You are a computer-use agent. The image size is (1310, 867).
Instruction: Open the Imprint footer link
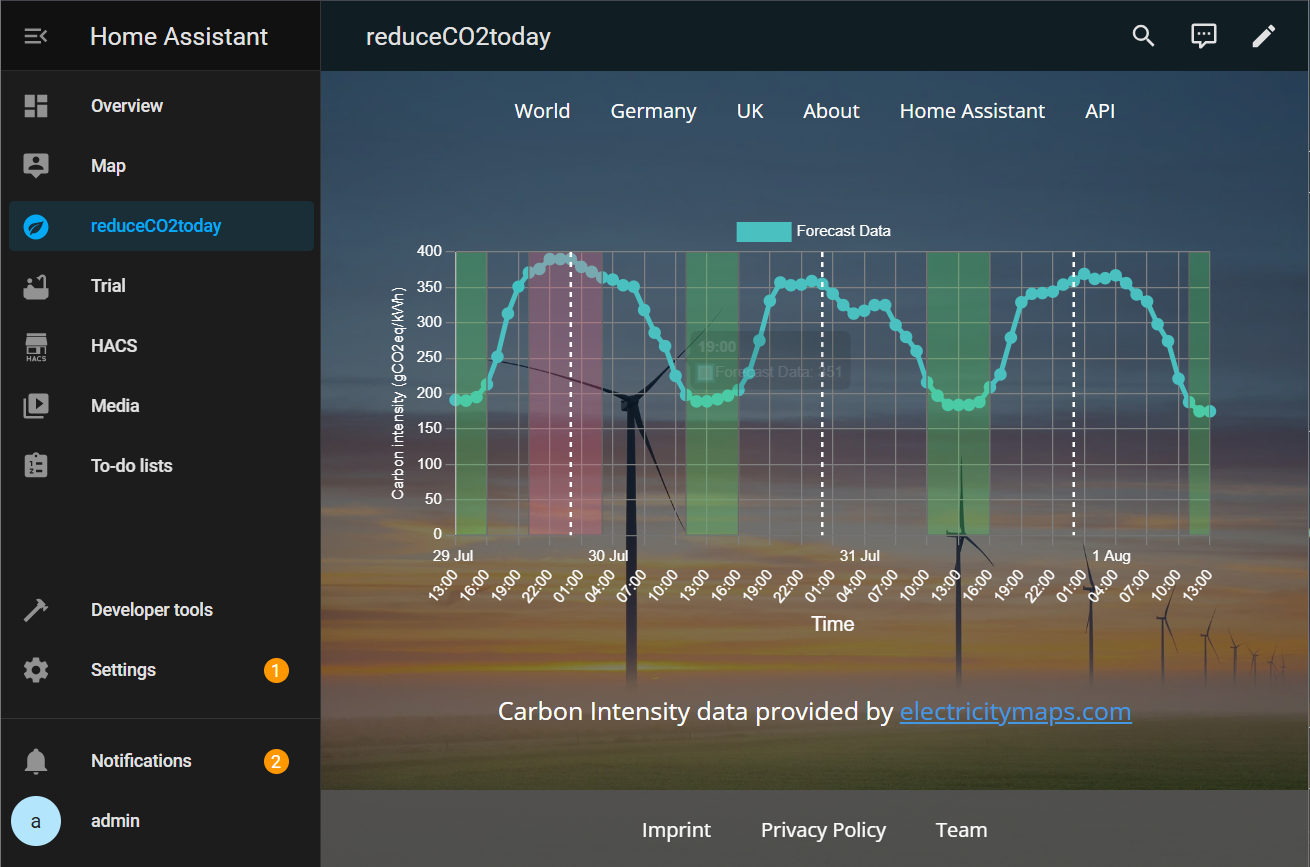(x=676, y=830)
